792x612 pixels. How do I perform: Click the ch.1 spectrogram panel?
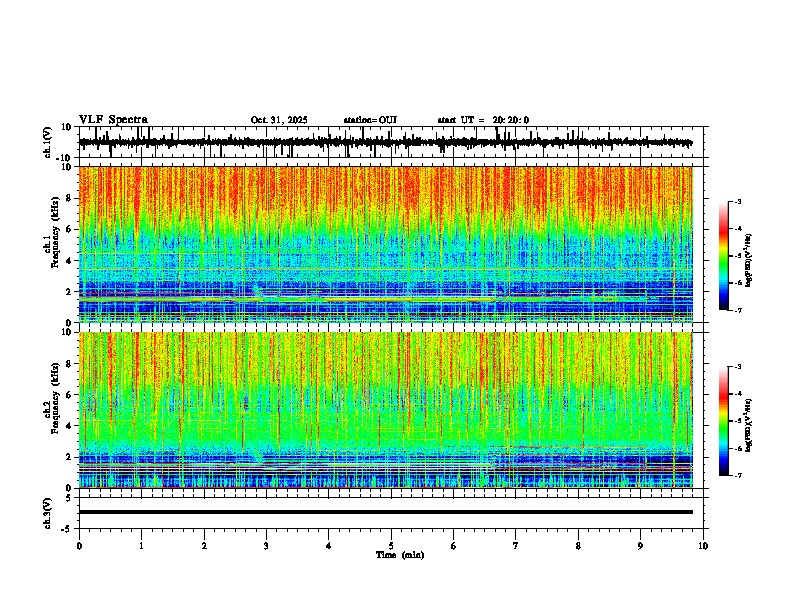pos(385,244)
